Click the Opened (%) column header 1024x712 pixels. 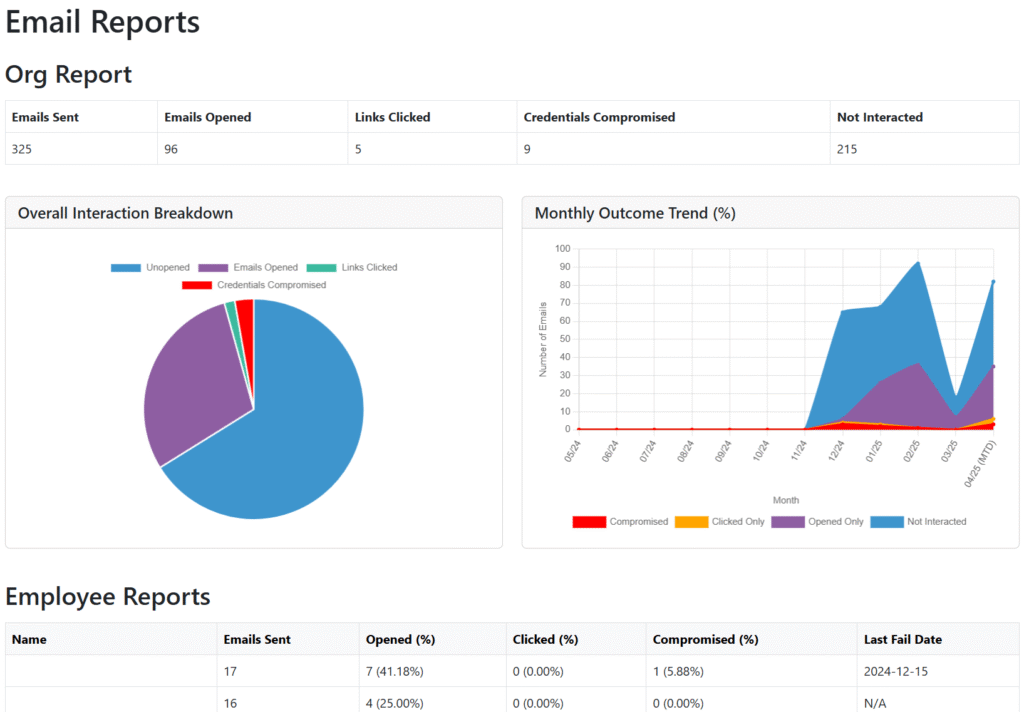(399, 639)
